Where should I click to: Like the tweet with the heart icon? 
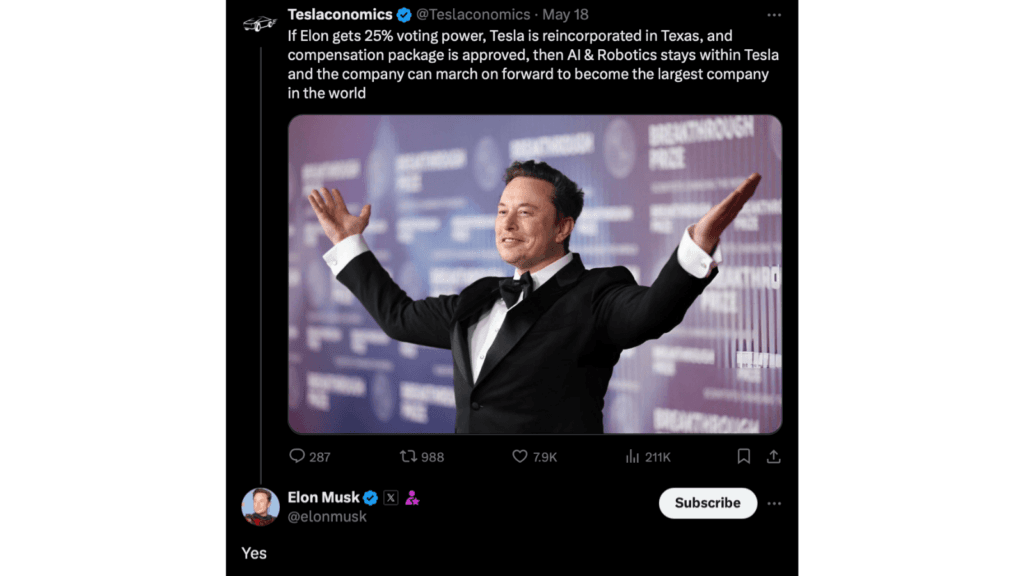click(x=521, y=456)
